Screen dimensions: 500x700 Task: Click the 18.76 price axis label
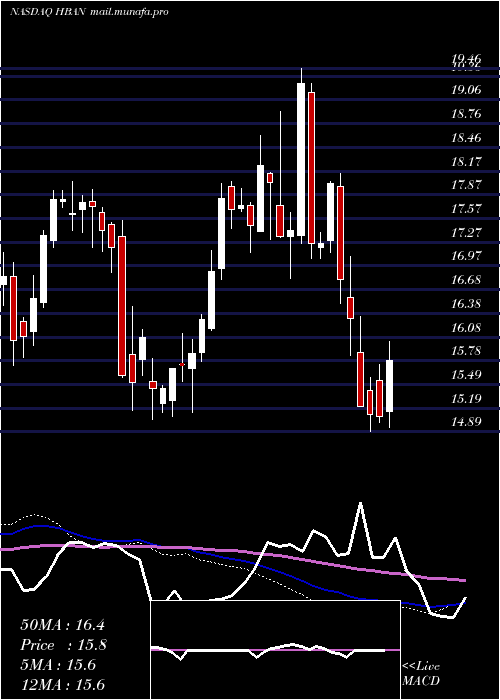[467, 113]
